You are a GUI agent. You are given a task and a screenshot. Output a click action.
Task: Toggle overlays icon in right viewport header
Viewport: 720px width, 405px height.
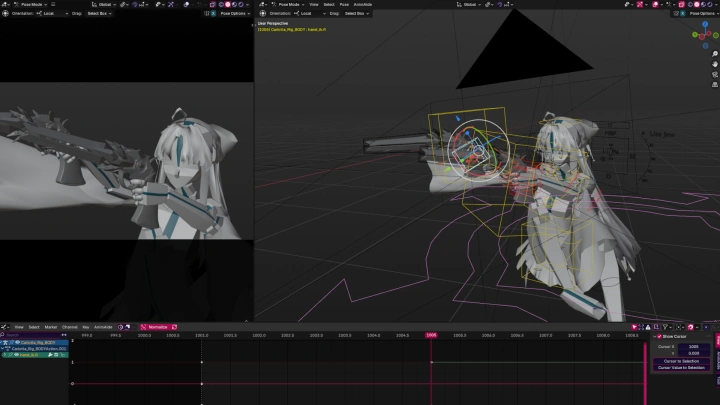[x=655, y=5]
